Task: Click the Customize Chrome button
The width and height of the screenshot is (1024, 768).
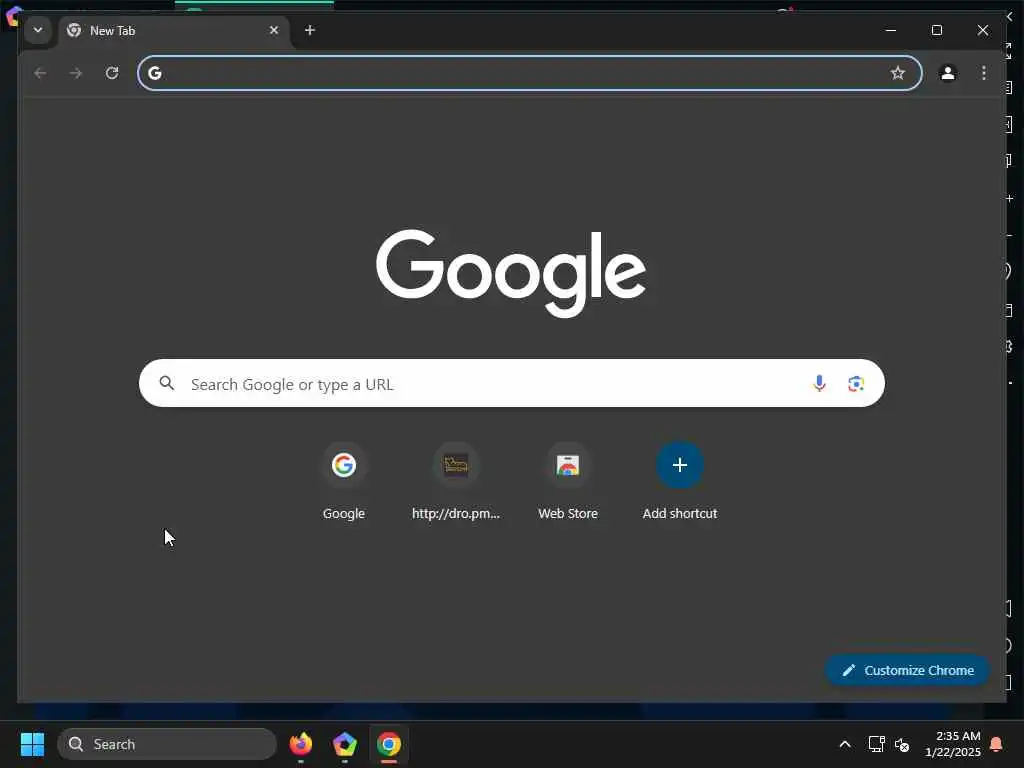Action: click(x=908, y=670)
